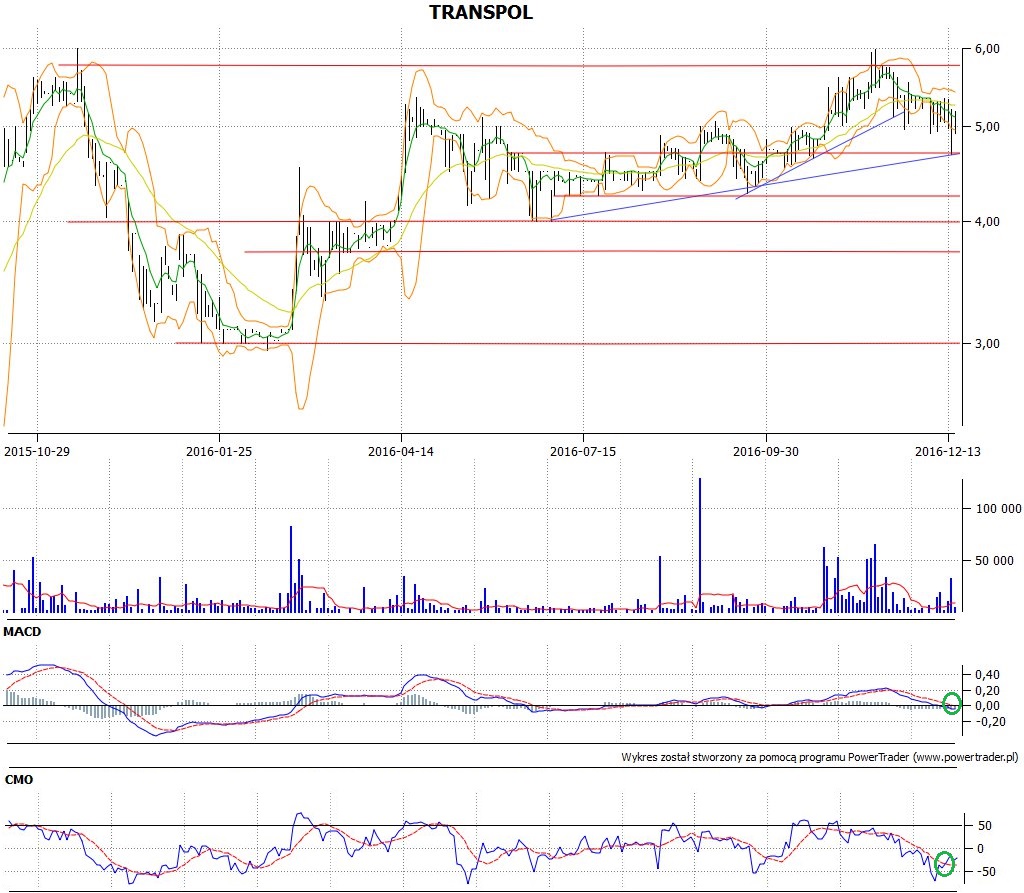
Task: Click the 2016-12-13 date label
Action: click(948, 451)
